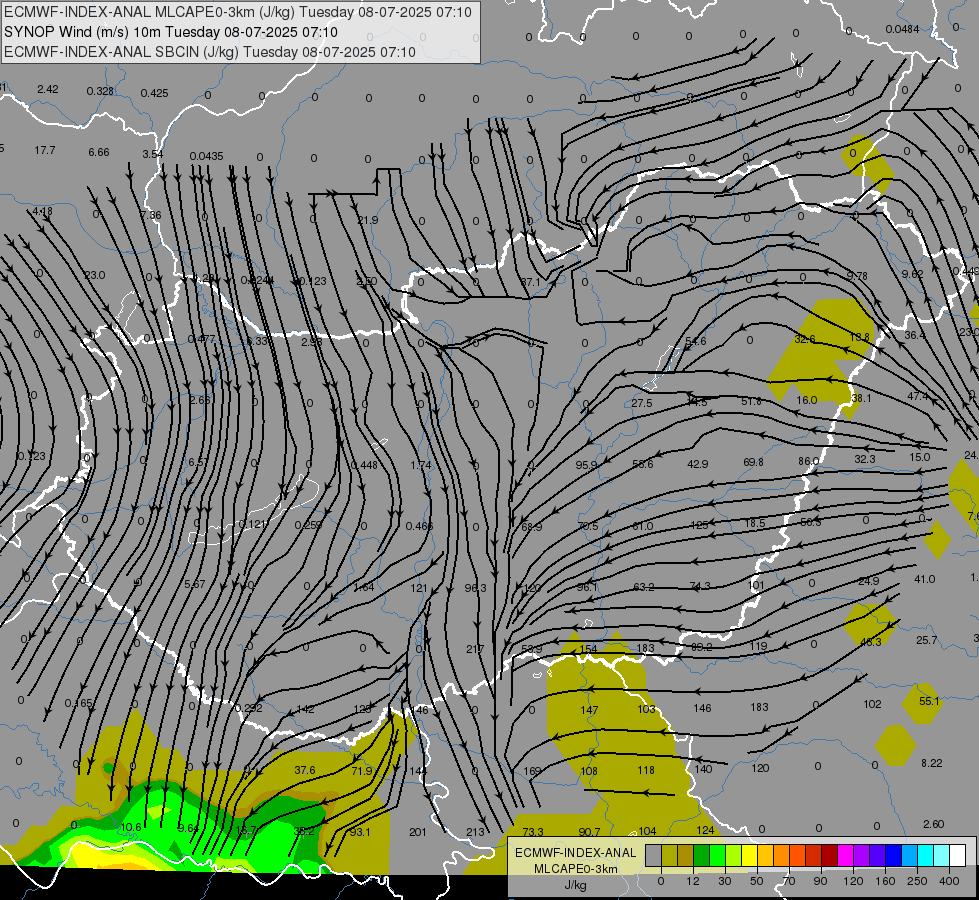Click the map value '2.60'
Viewport: 979px width, 900px height.
click(933, 824)
